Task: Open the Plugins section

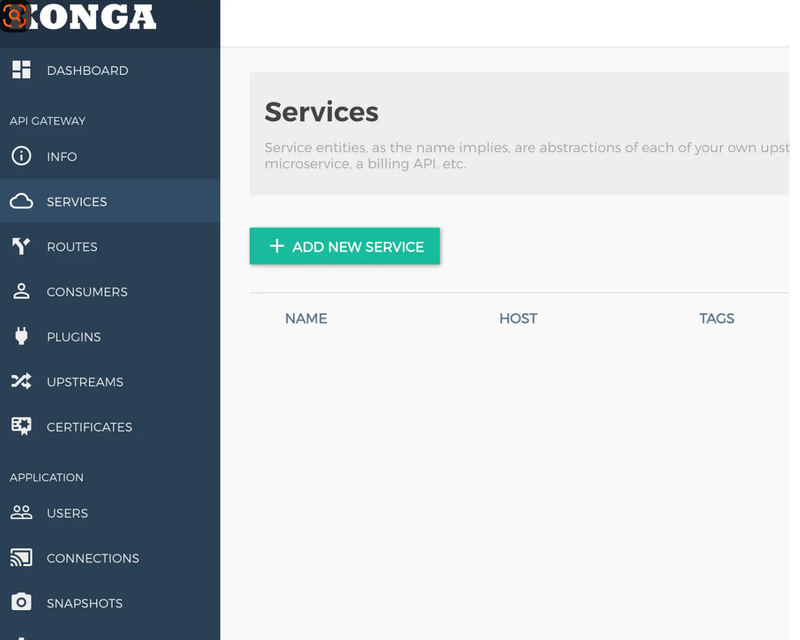Action: coord(110,336)
